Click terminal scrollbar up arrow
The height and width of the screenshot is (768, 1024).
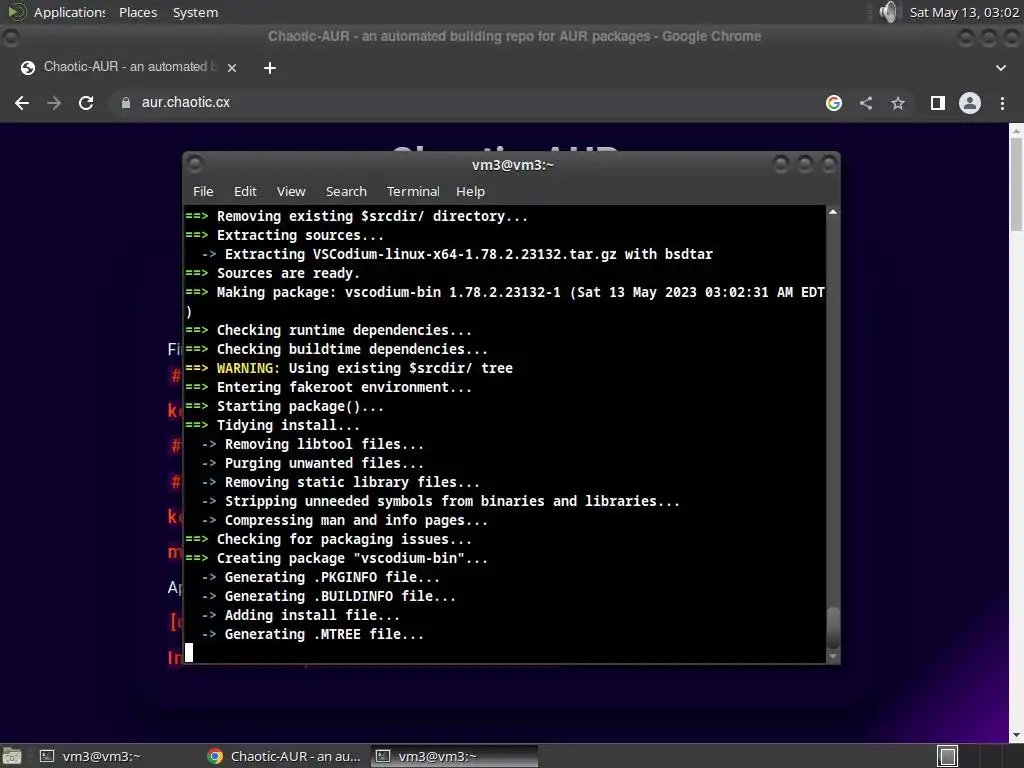pos(833,212)
